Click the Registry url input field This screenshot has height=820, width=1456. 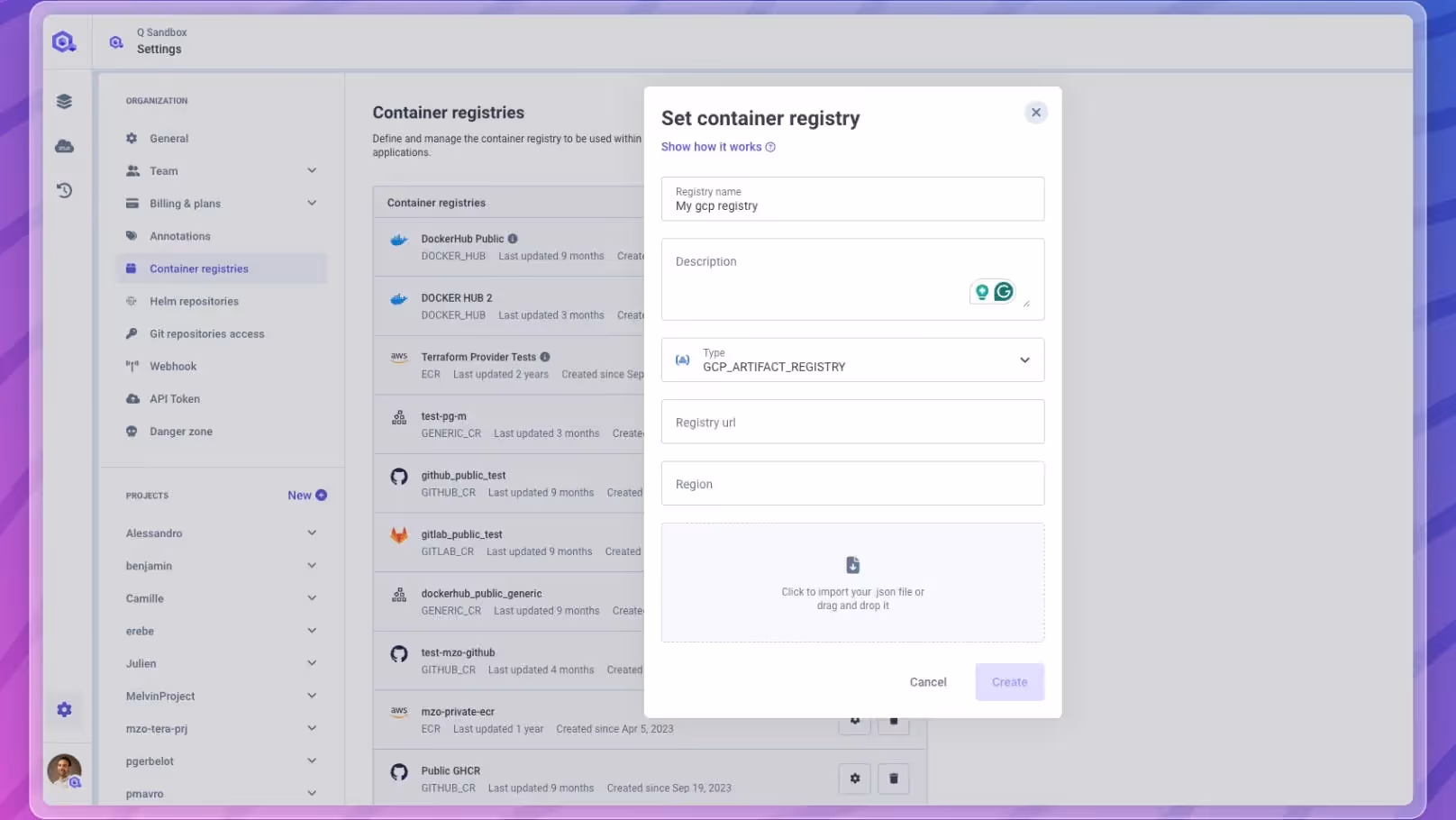pyautogui.click(x=852, y=422)
